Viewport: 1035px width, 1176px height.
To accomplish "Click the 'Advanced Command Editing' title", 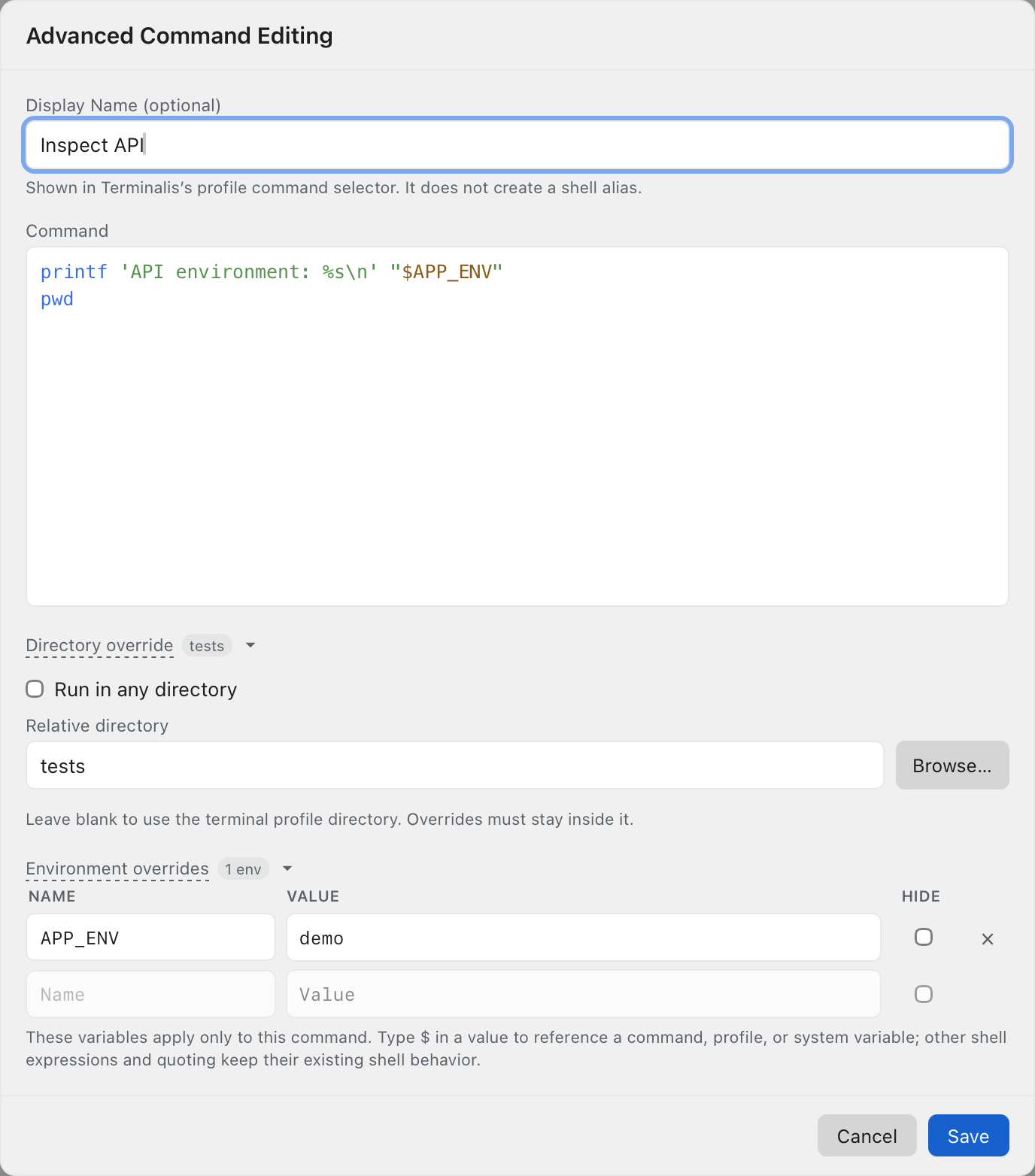I will [x=180, y=35].
